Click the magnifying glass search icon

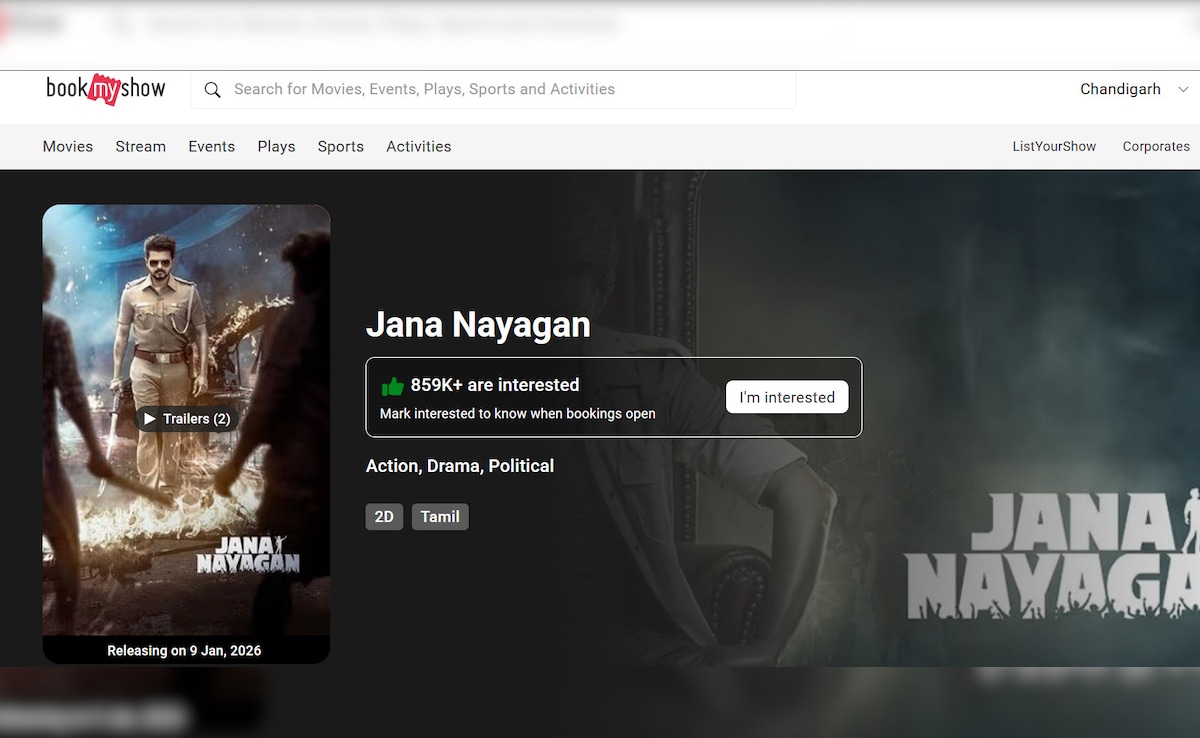[x=212, y=90]
